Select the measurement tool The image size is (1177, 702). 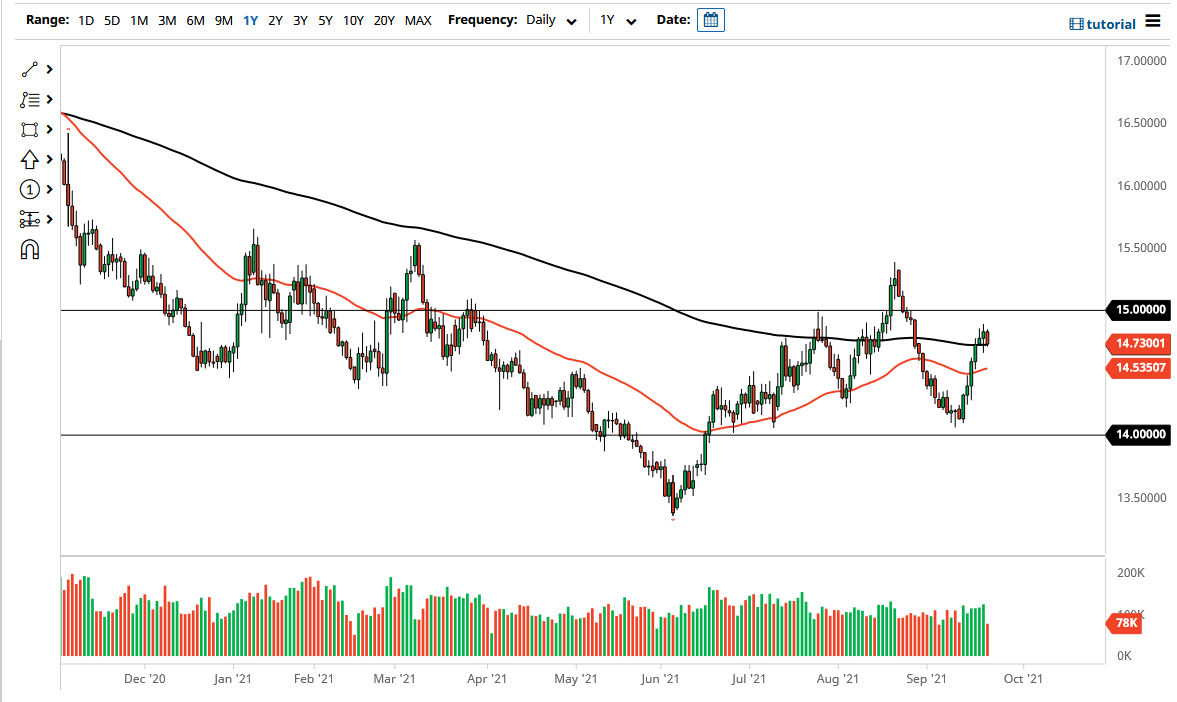coord(30,219)
